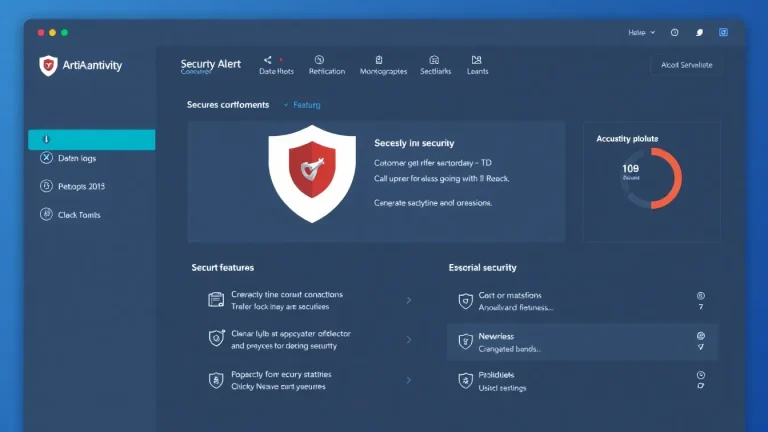Image resolution: width=768 pixels, height=432 pixels.
Task: Open the Montograptes clipboard icon
Action: click(379, 60)
